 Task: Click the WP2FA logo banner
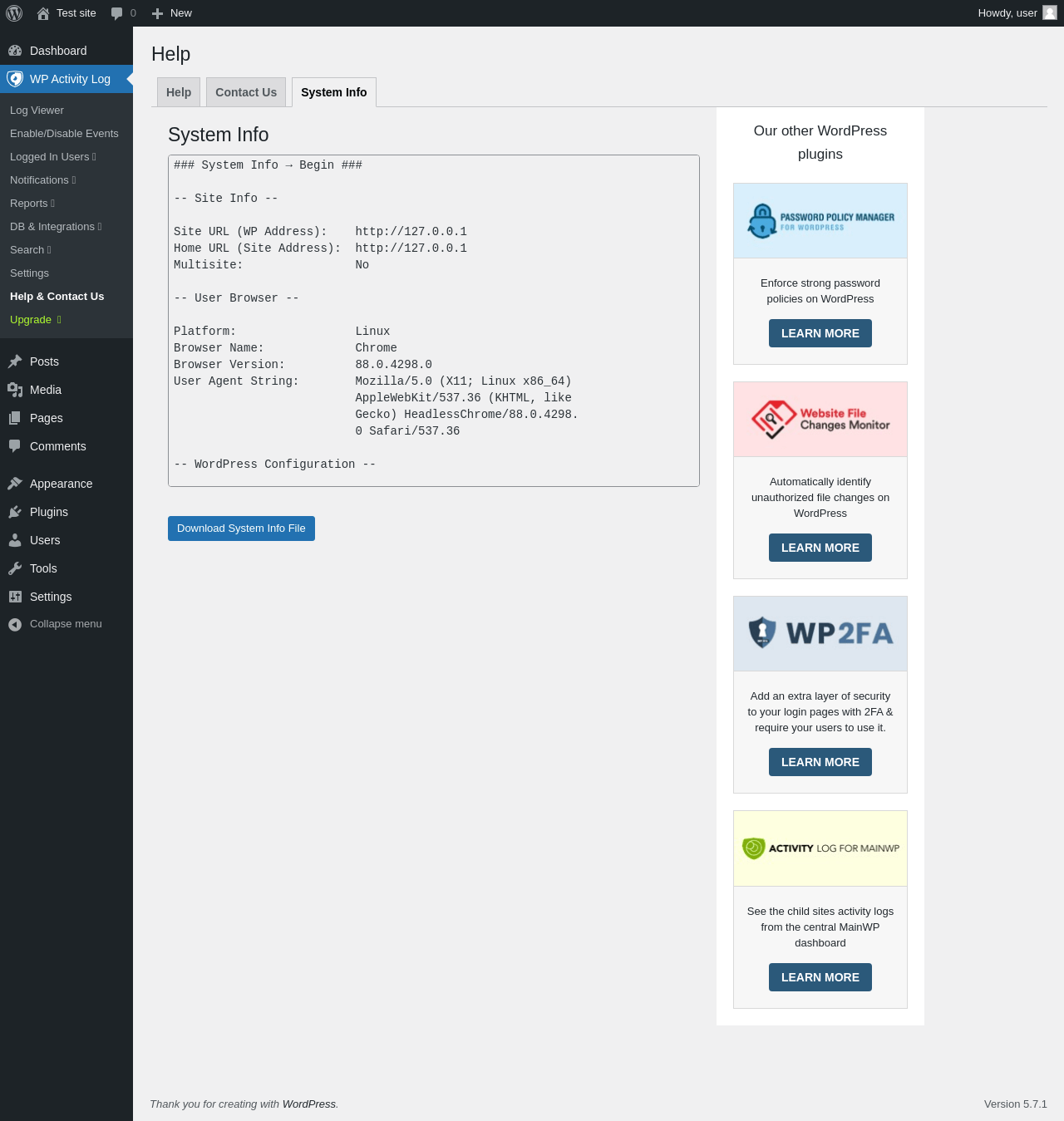[x=820, y=634]
